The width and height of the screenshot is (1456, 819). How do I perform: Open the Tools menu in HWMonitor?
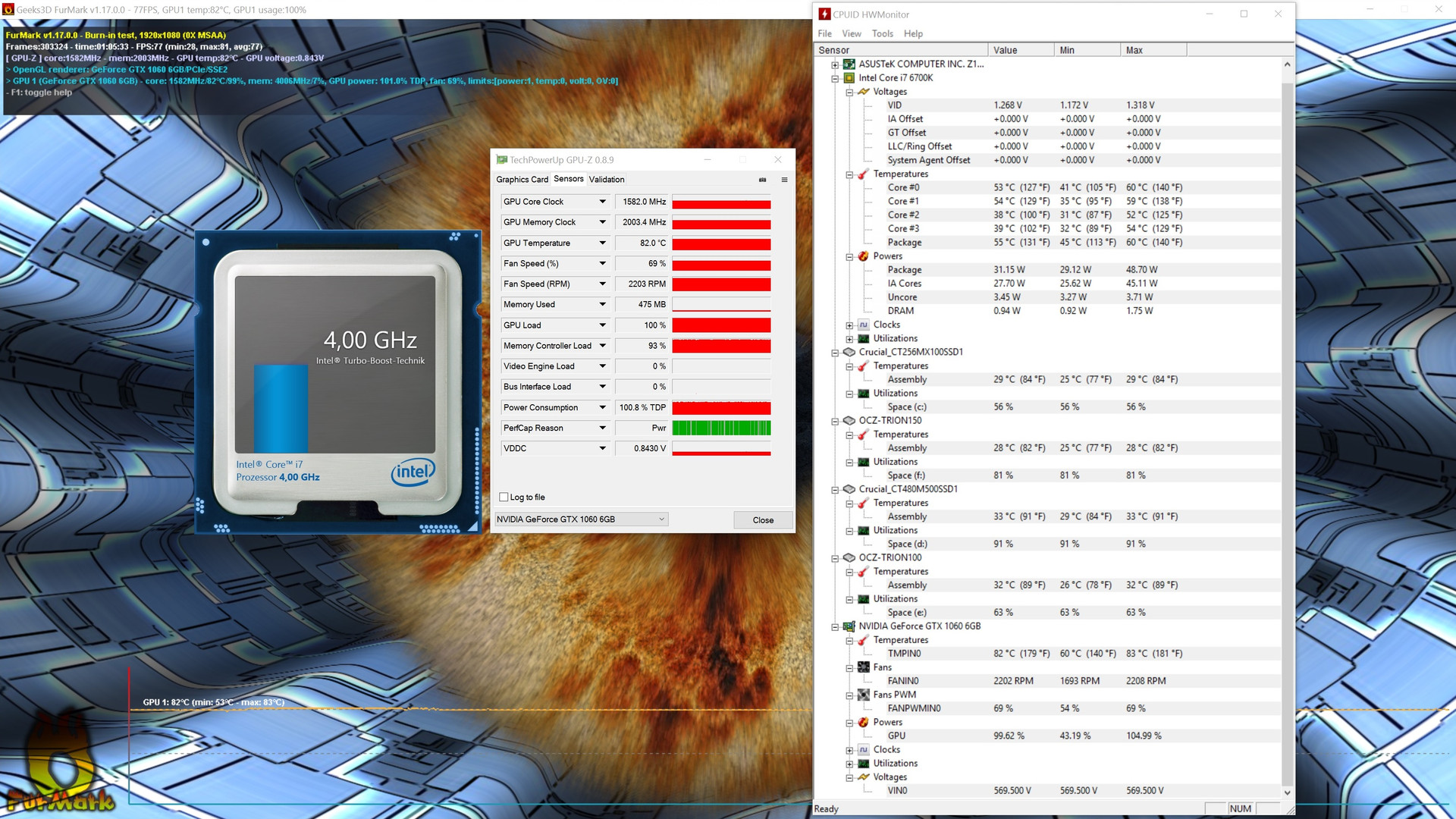point(883,34)
